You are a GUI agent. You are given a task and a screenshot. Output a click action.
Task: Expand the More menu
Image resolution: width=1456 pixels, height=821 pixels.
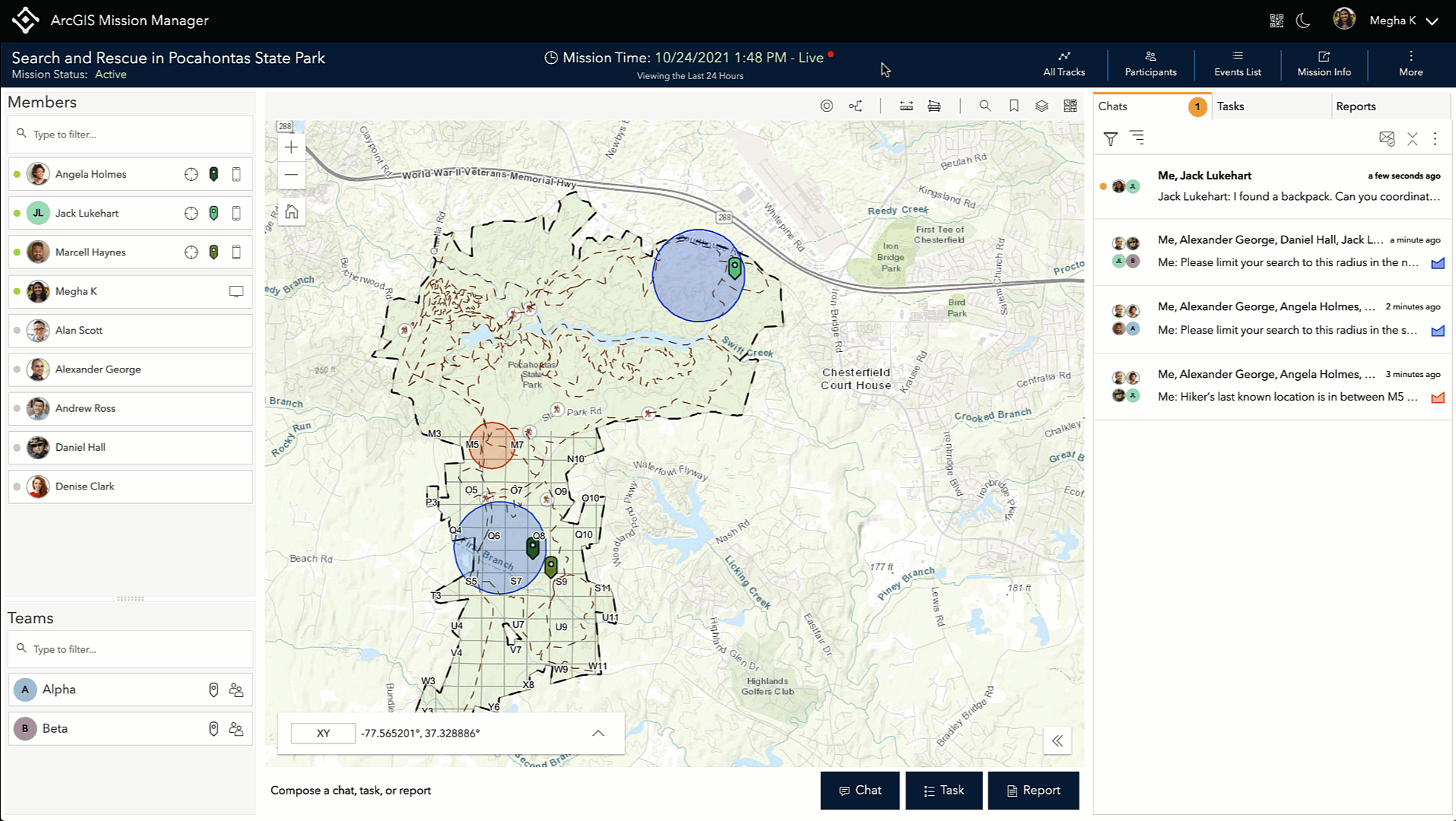1410,64
